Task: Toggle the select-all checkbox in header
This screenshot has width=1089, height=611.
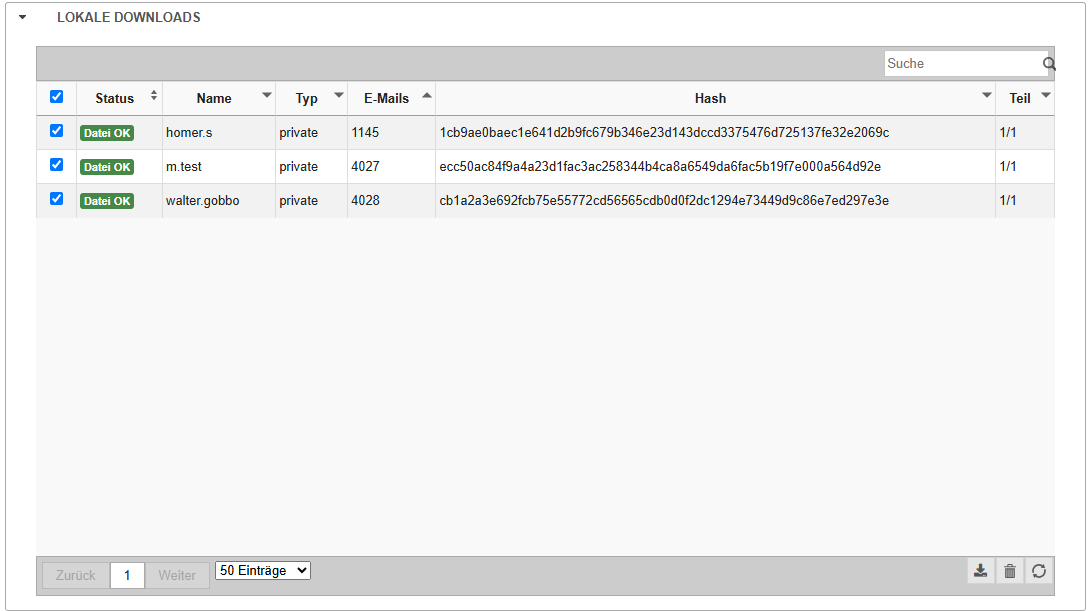Action: click(56, 97)
